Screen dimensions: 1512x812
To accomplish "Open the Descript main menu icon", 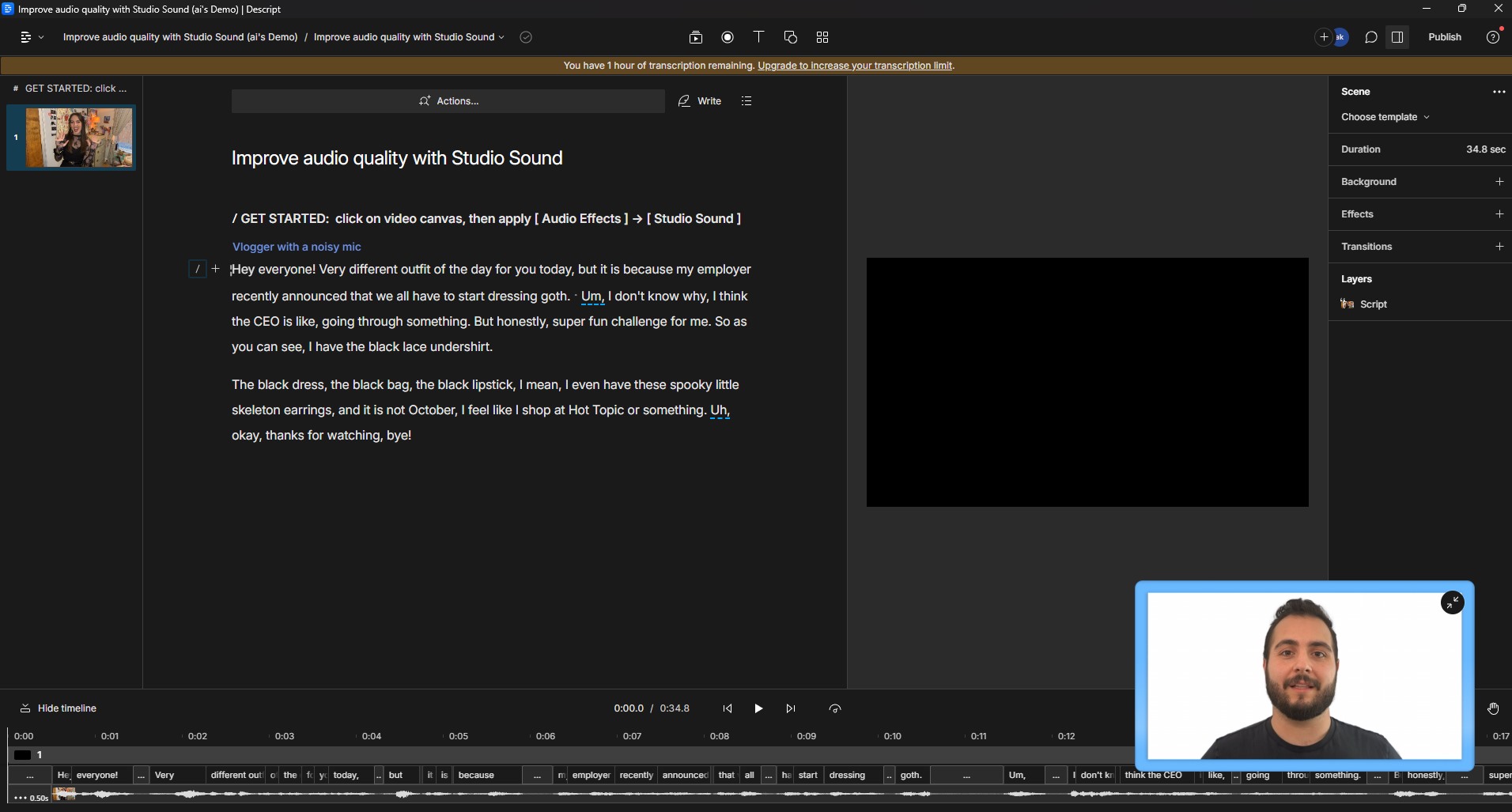I will 25,37.
